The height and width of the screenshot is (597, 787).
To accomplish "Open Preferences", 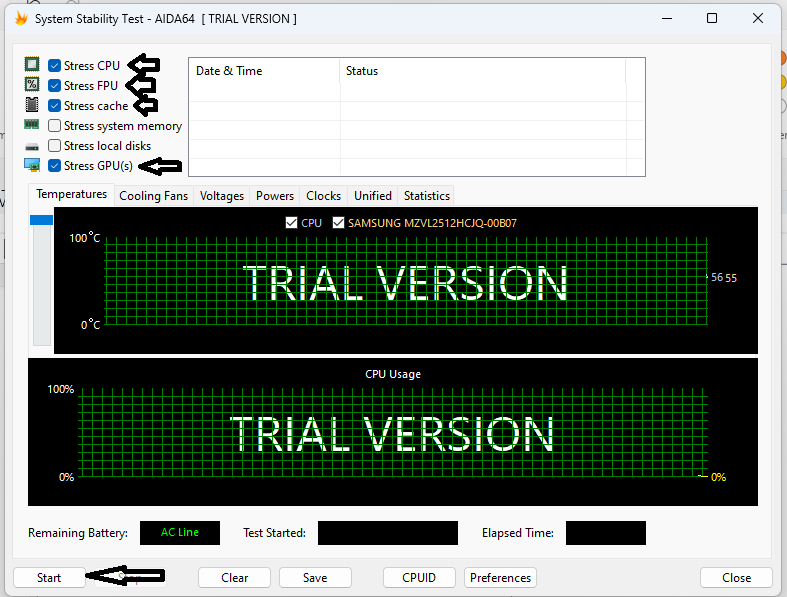I will click(500, 577).
